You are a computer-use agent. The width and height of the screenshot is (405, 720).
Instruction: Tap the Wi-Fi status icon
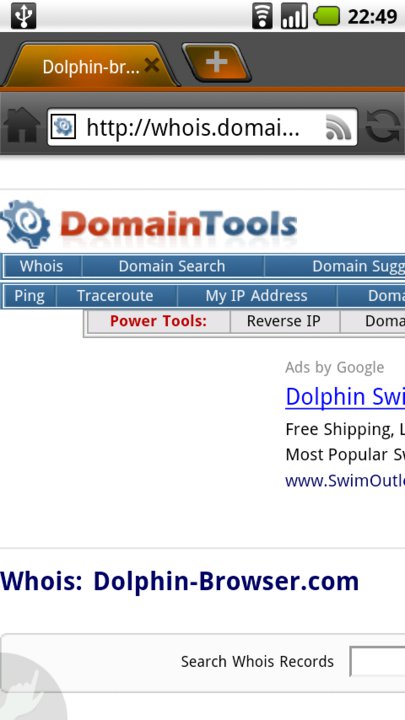pyautogui.click(x=262, y=16)
